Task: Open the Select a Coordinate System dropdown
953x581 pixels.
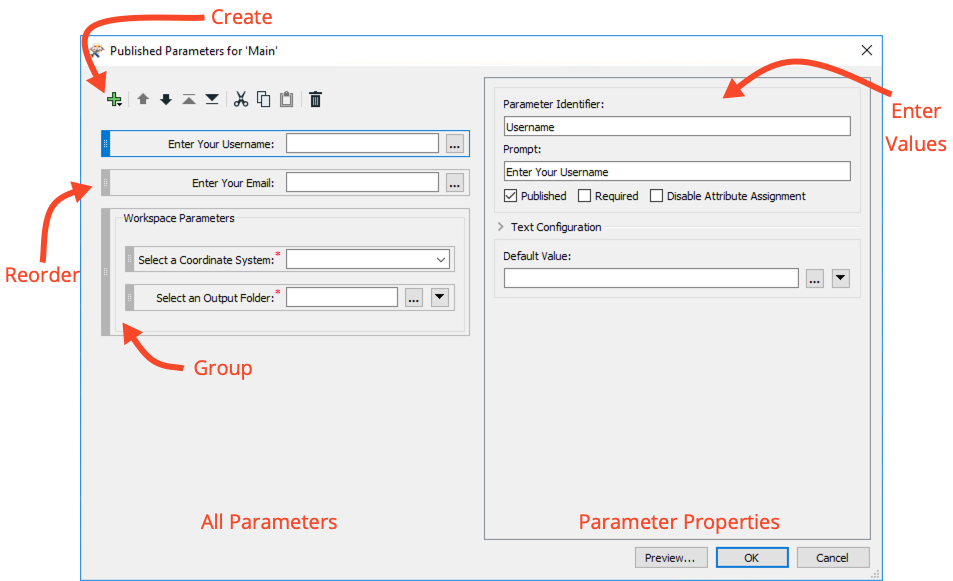Action: coord(440,259)
